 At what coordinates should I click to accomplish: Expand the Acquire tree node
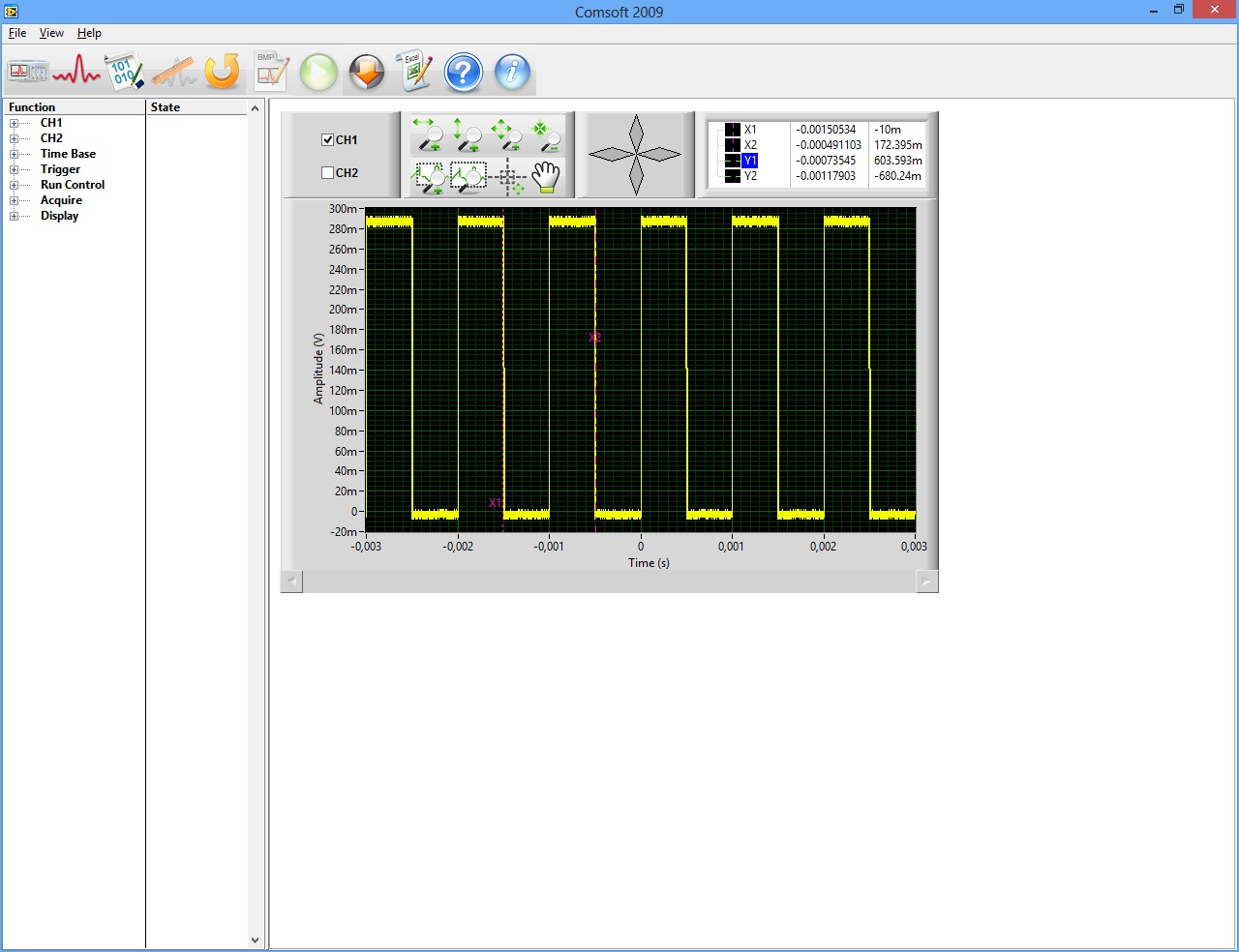point(14,201)
